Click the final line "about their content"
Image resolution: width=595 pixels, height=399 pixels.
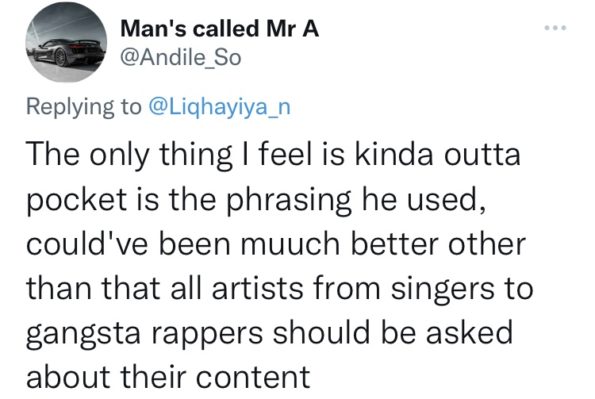(168, 377)
